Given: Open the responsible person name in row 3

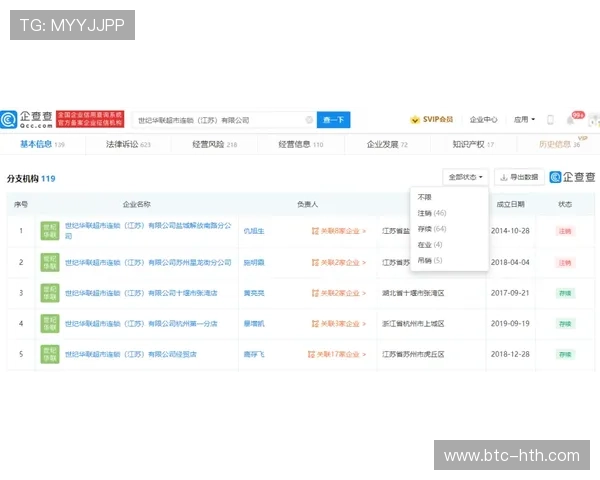Looking at the screenshot, I should tap(254, 293).
